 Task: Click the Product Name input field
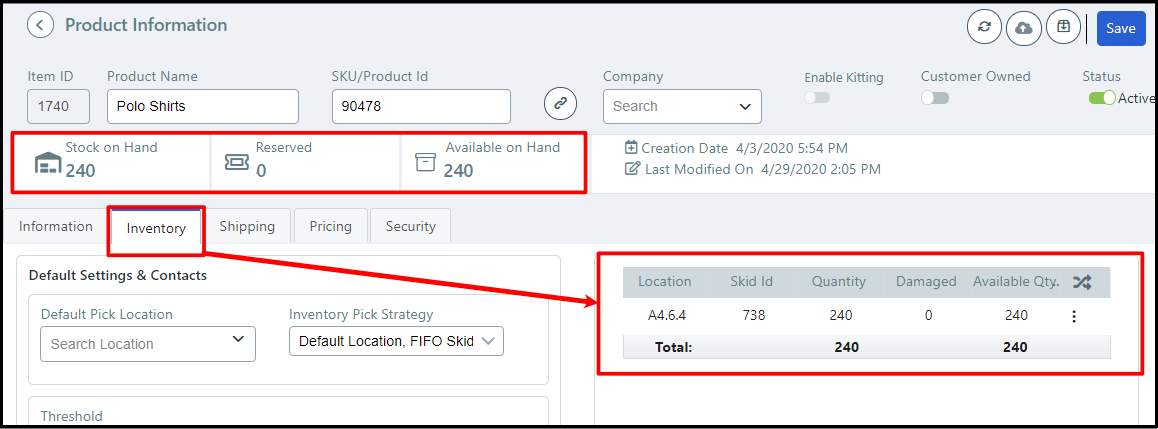point(202,106)
